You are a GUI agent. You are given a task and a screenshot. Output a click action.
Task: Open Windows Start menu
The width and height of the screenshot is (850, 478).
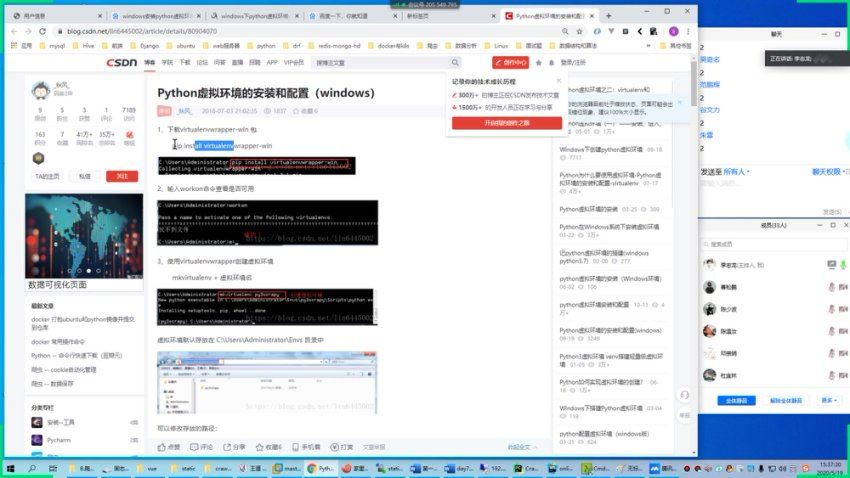pos(10,468)
